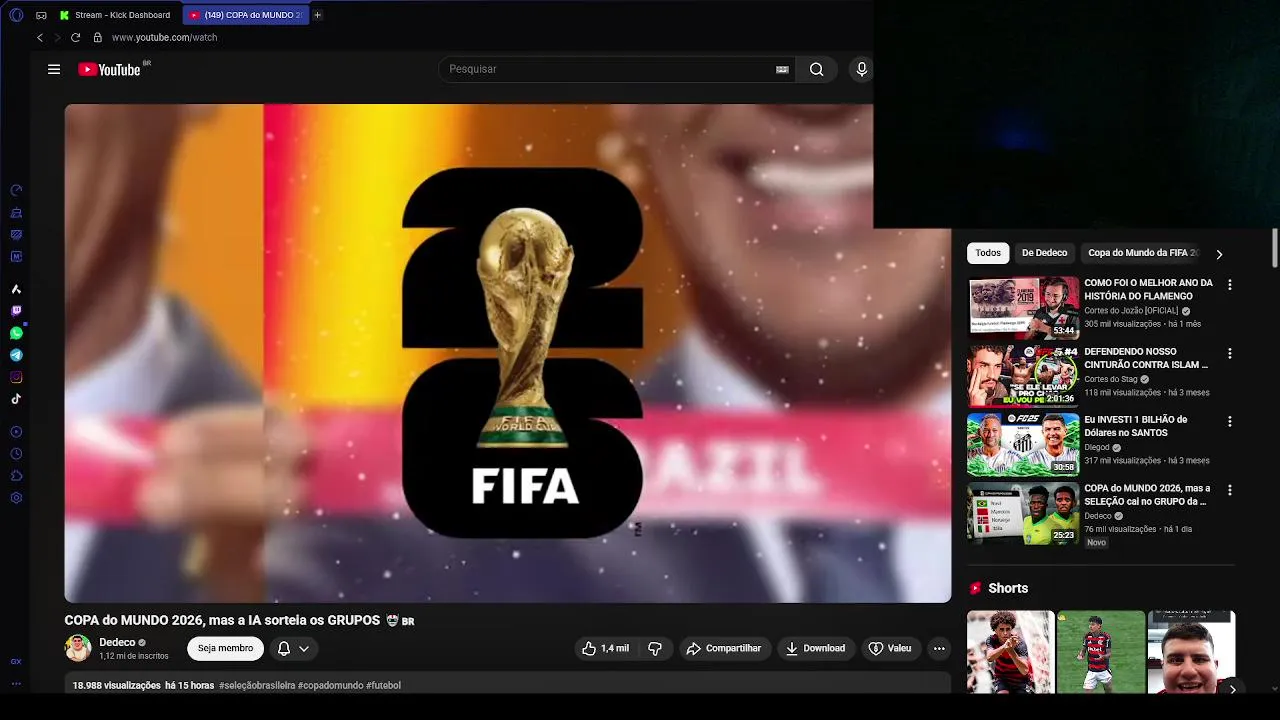Open GX Cleaner icon in the sidebar
The width and height of the screenshot is (1280, 720).
point(16,213)
